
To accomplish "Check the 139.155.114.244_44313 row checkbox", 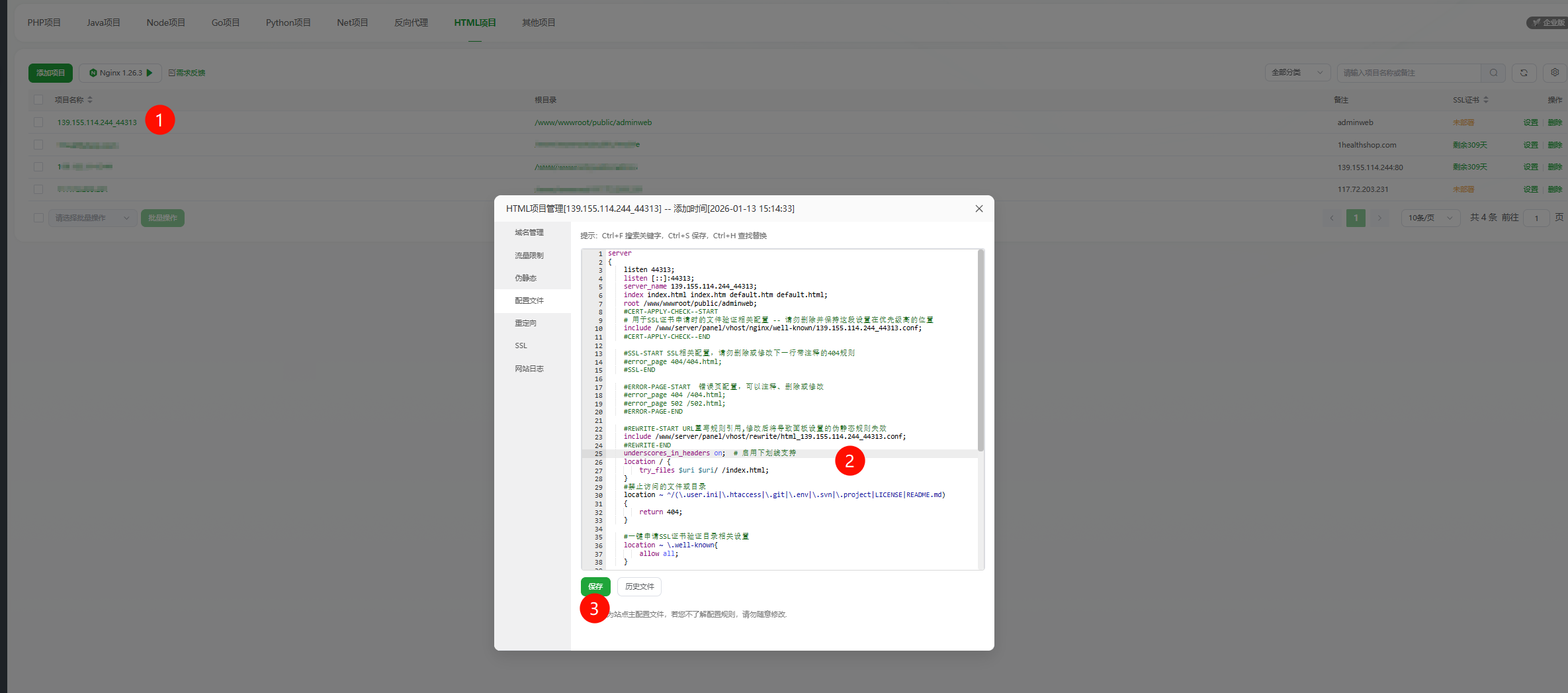I will 38,122.
